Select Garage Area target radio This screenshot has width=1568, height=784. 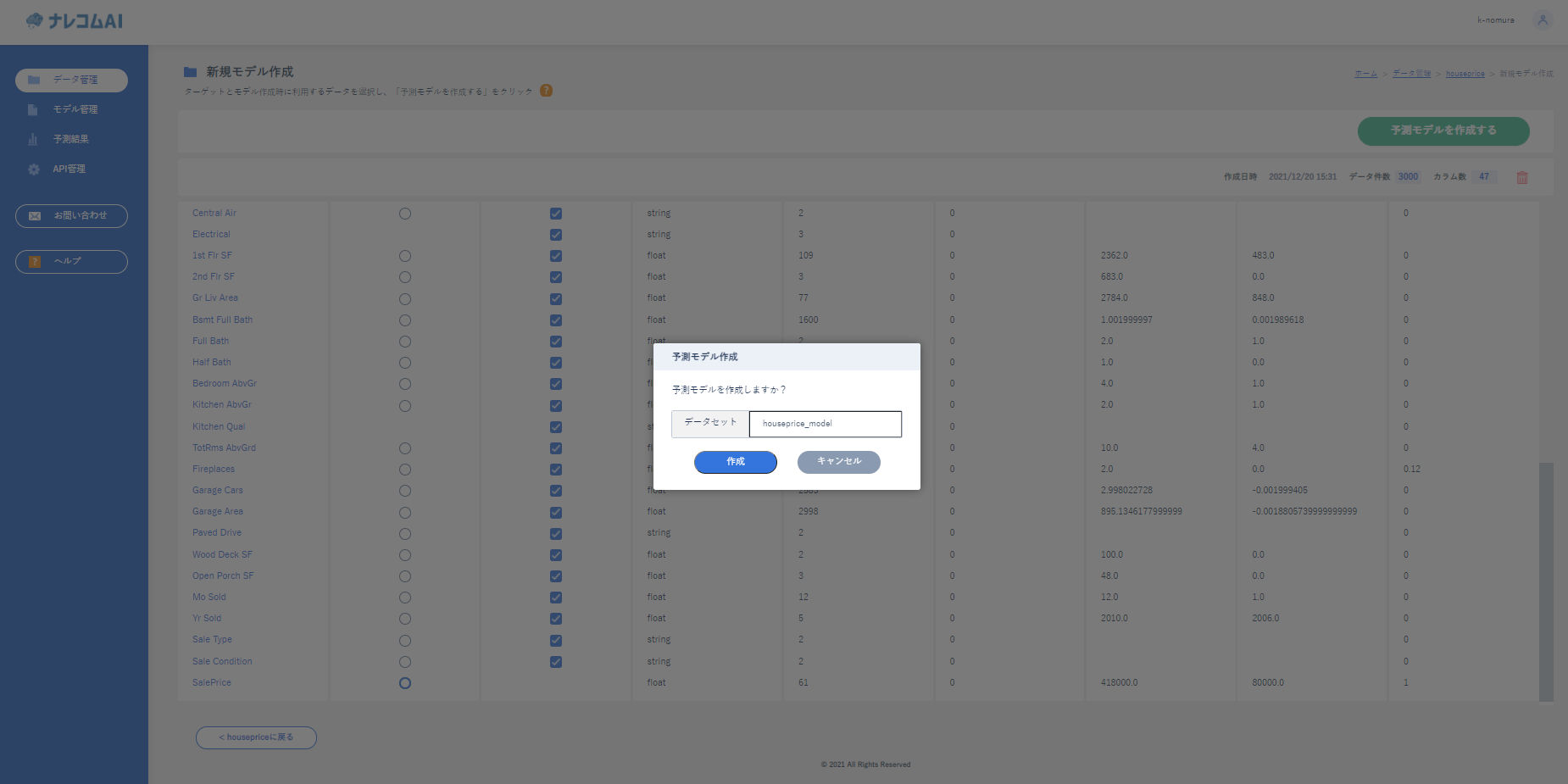click(405, 513)
